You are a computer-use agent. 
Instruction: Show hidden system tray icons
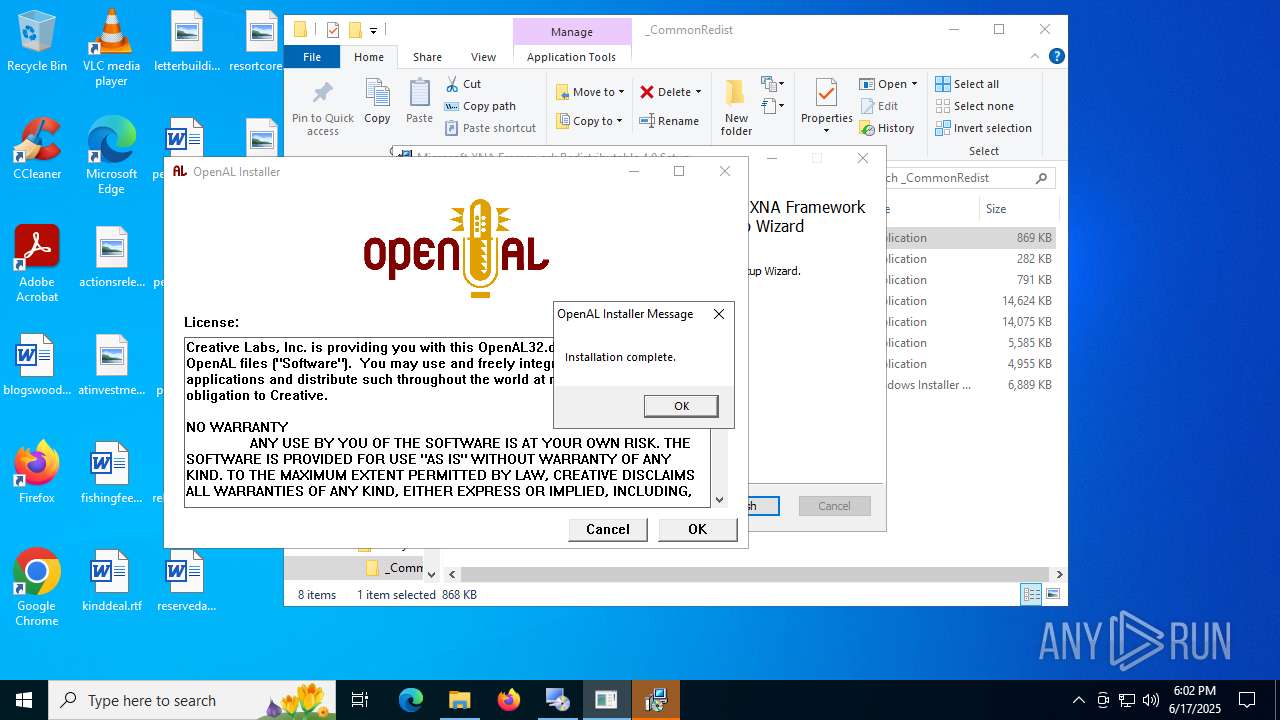tap(1078, 700)
